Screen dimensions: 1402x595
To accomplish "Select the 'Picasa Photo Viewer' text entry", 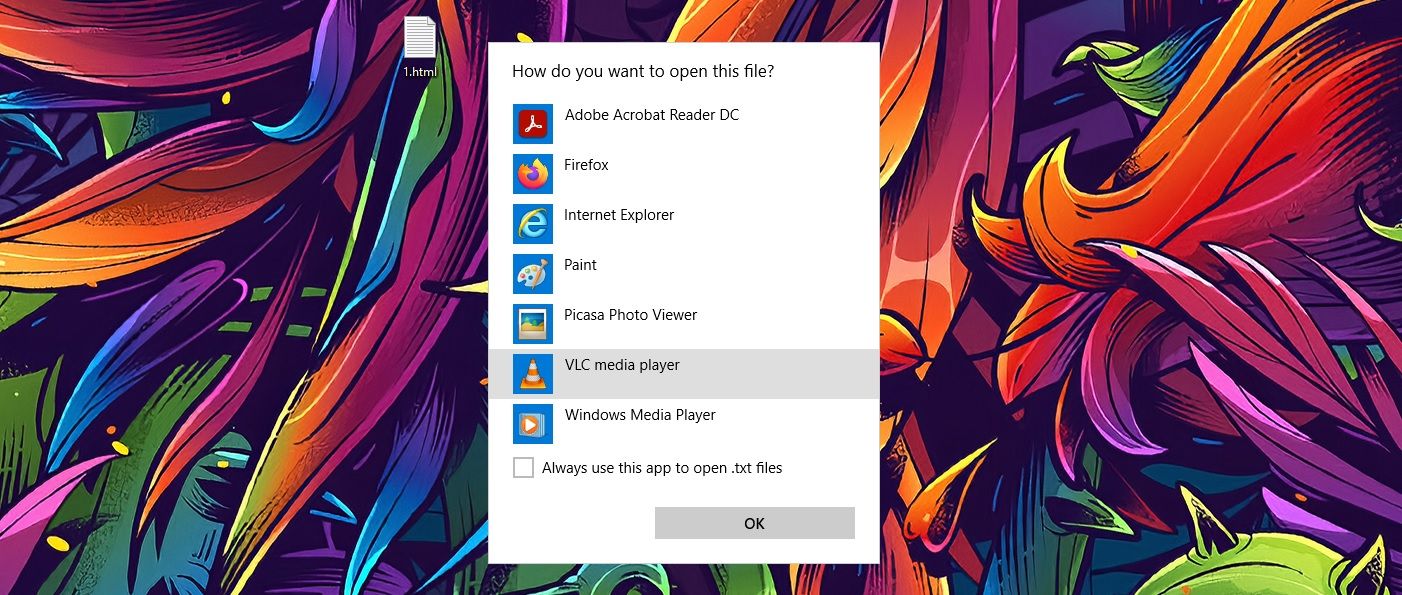I will point(630,315).
